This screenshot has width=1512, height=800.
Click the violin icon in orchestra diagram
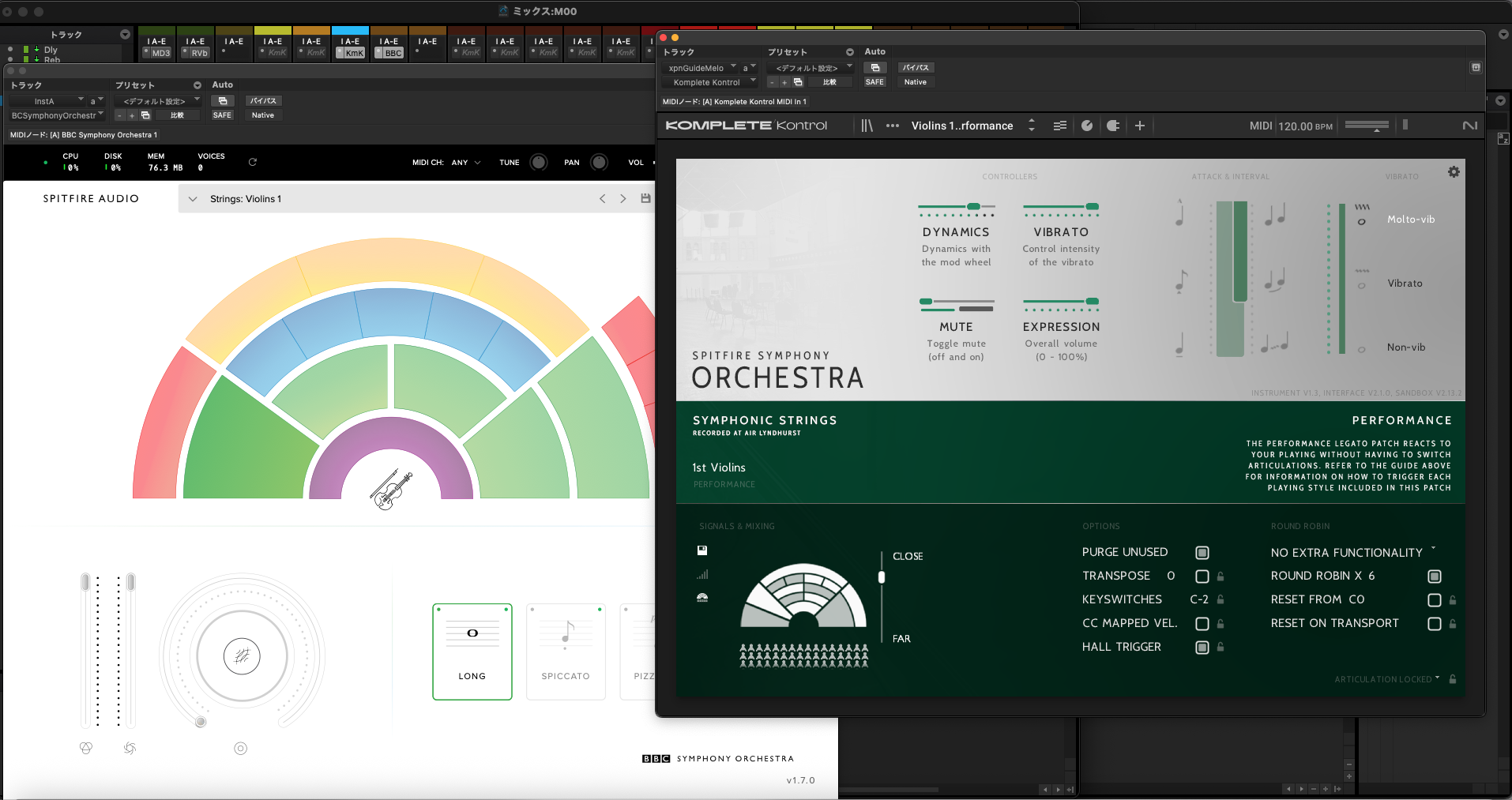(x=390, y=490)
